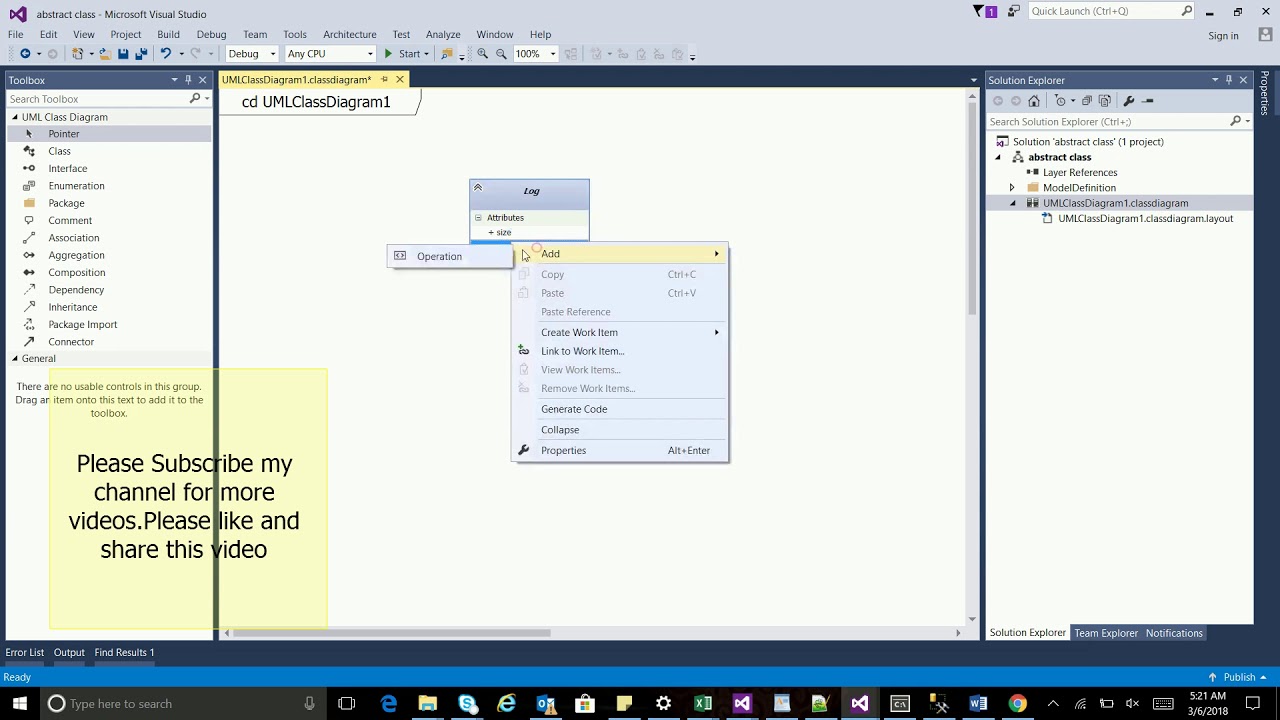Click the Sign in link

click(x=1223, y=36)
